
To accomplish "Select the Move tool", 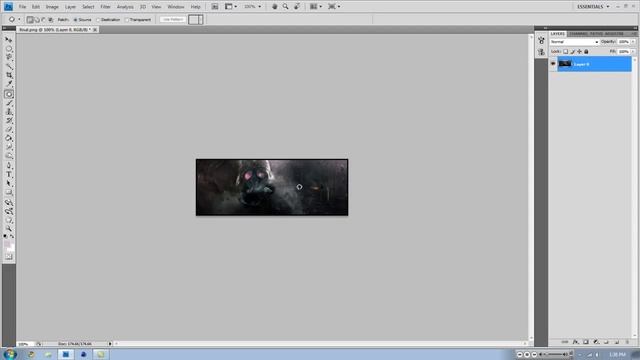I will point(9,40).
